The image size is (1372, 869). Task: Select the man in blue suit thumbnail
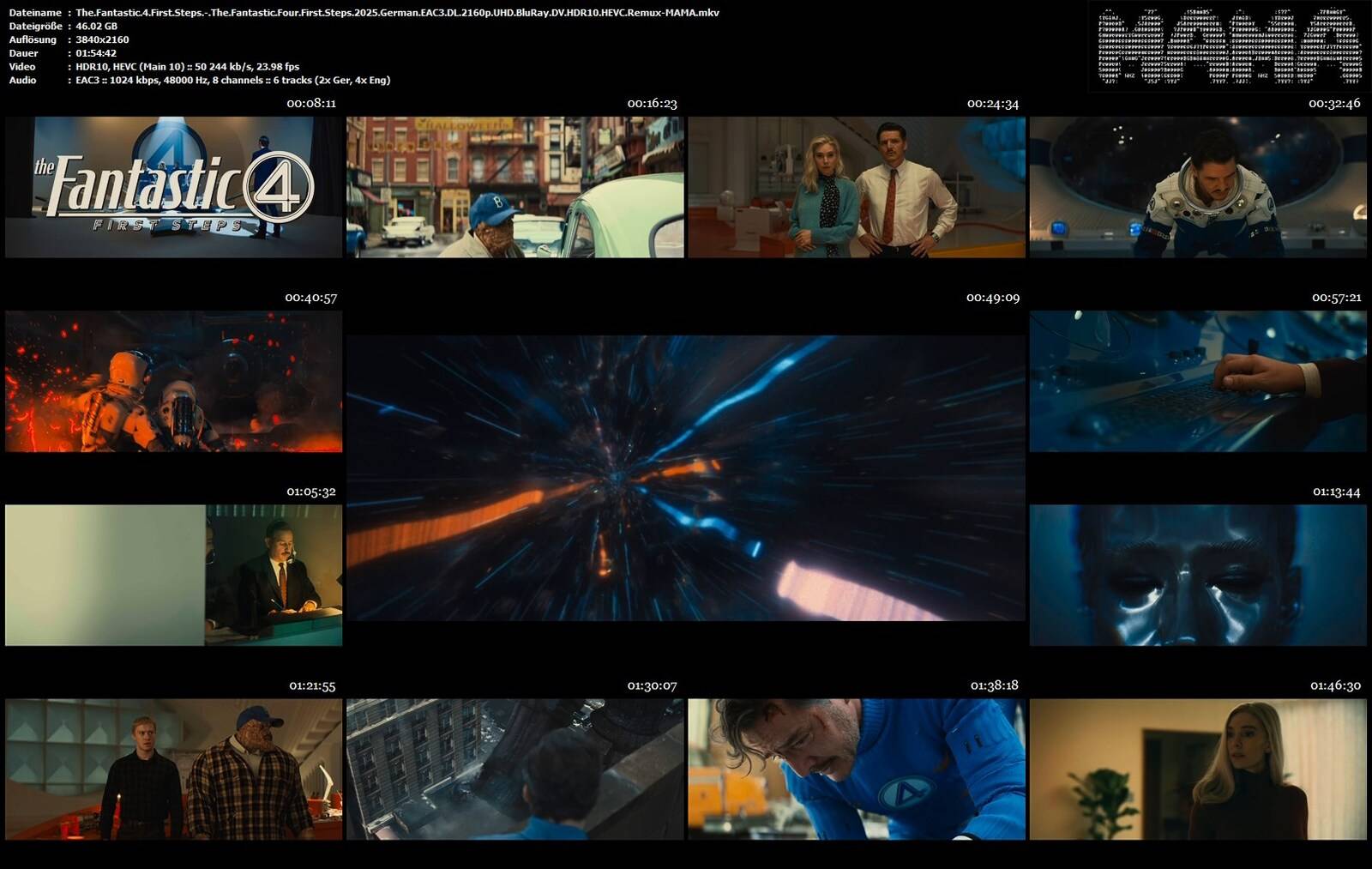[x=856, y=769]
